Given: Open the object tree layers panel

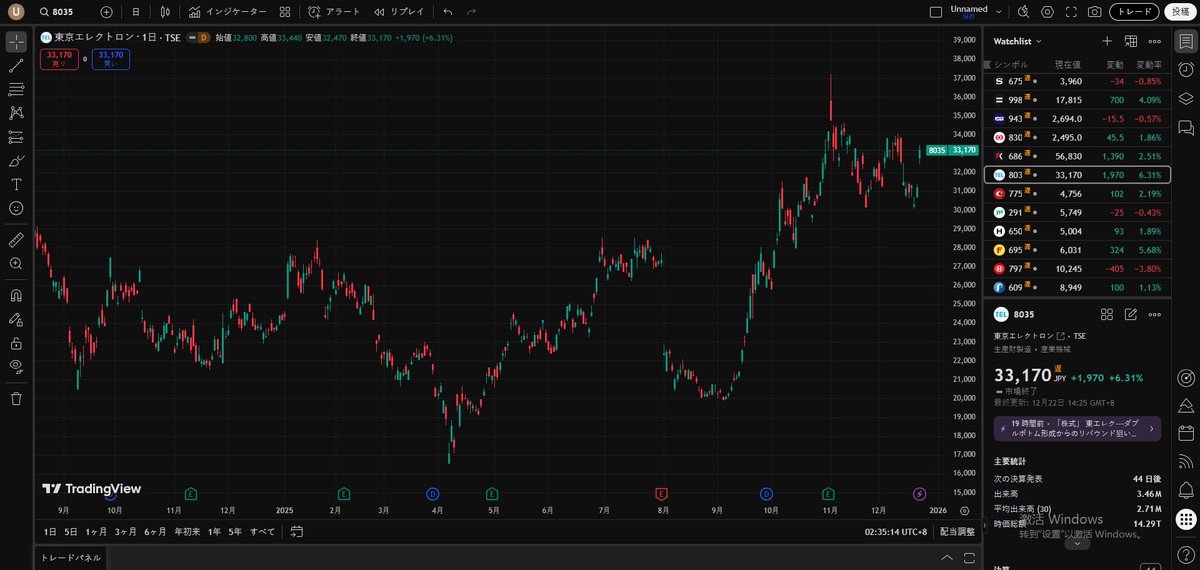Looking at the screenshot, I should pyautogui.click(x=1186, y=98).
